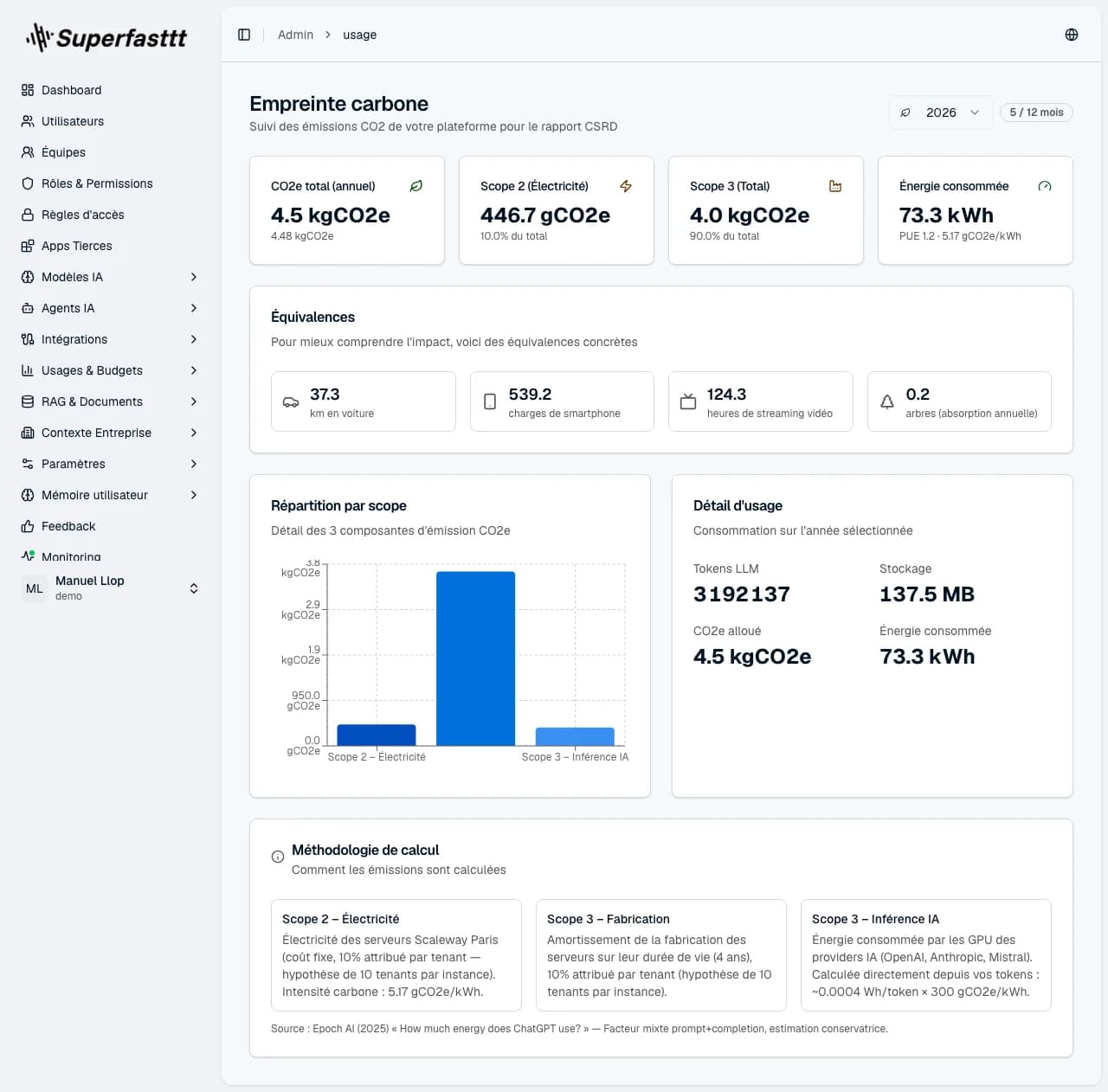Image resolution: width=1108 pixels, height=1092 pixels.
Task: Go to Utilisateurs page
Action: 111,121
